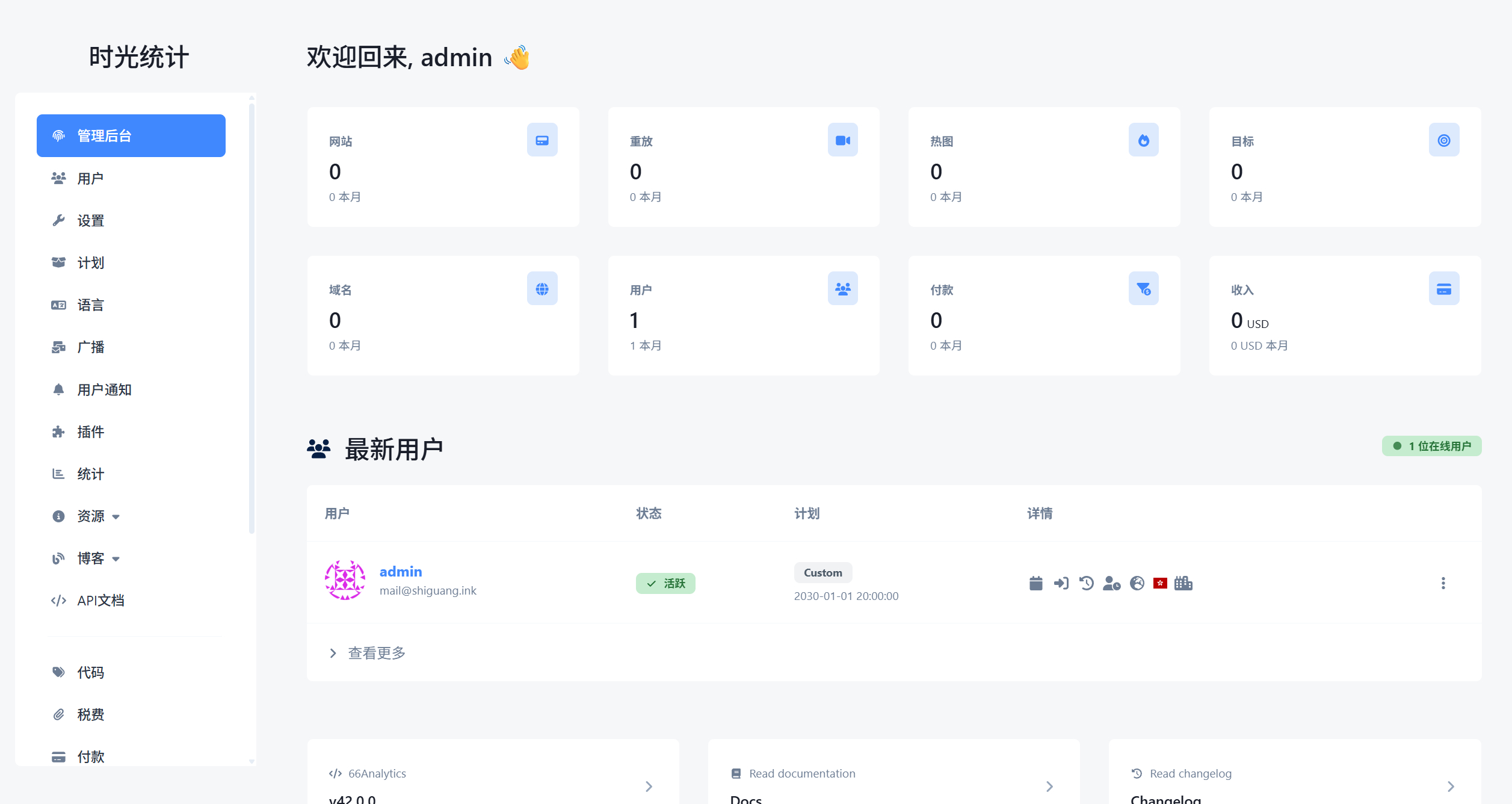Click the heatmap flame icon on 热图 card
Viewport: 1512px width, 804px height.
[1143, 140]
